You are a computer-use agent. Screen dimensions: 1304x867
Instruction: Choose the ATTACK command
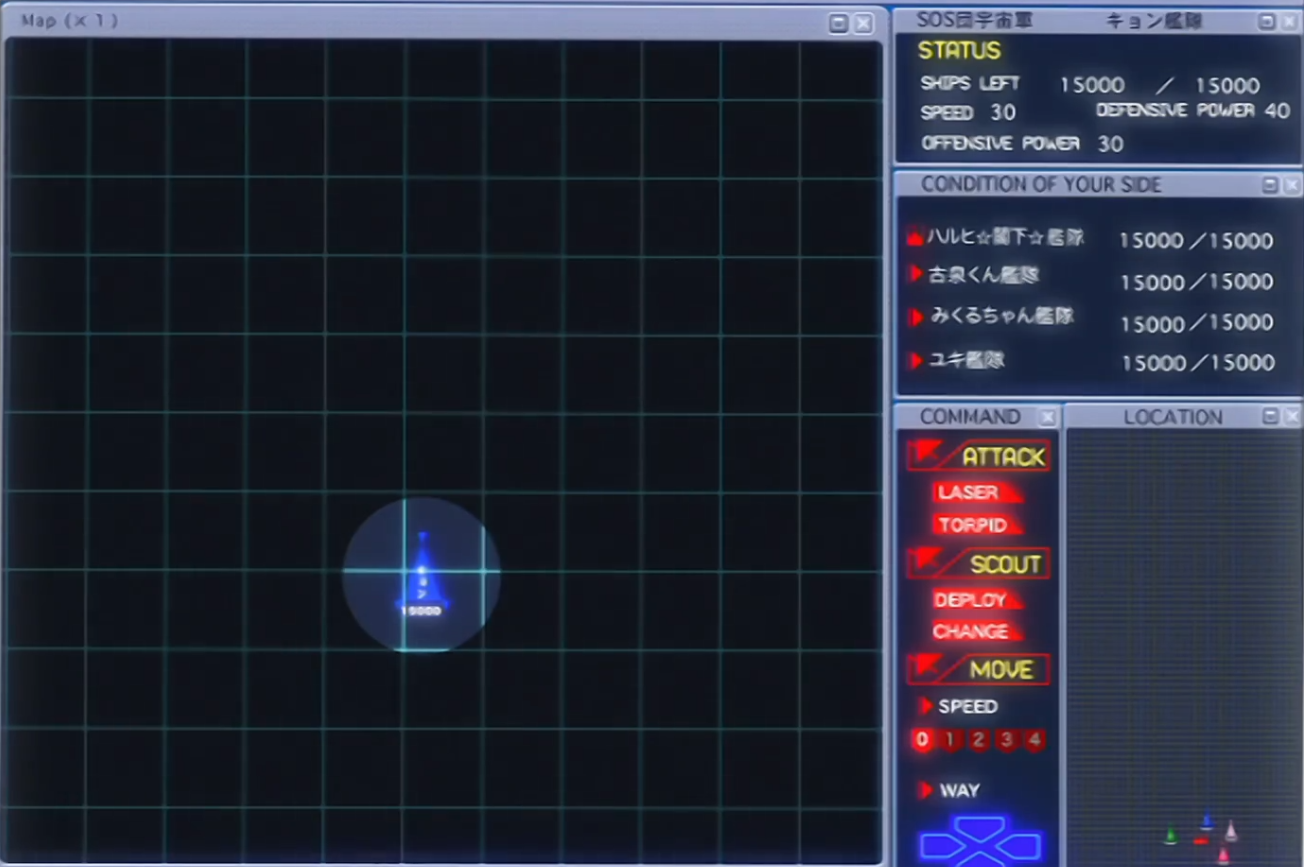[978, 455]
